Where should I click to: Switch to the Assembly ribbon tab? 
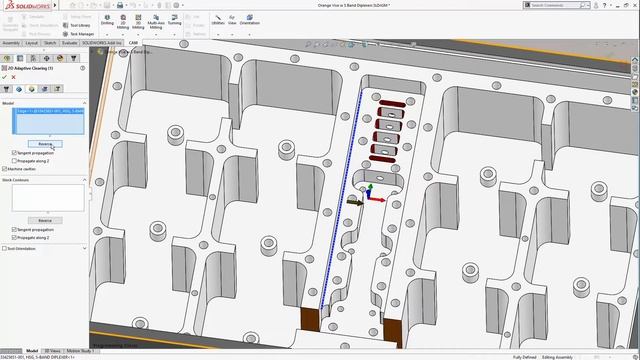pos(11,43)
